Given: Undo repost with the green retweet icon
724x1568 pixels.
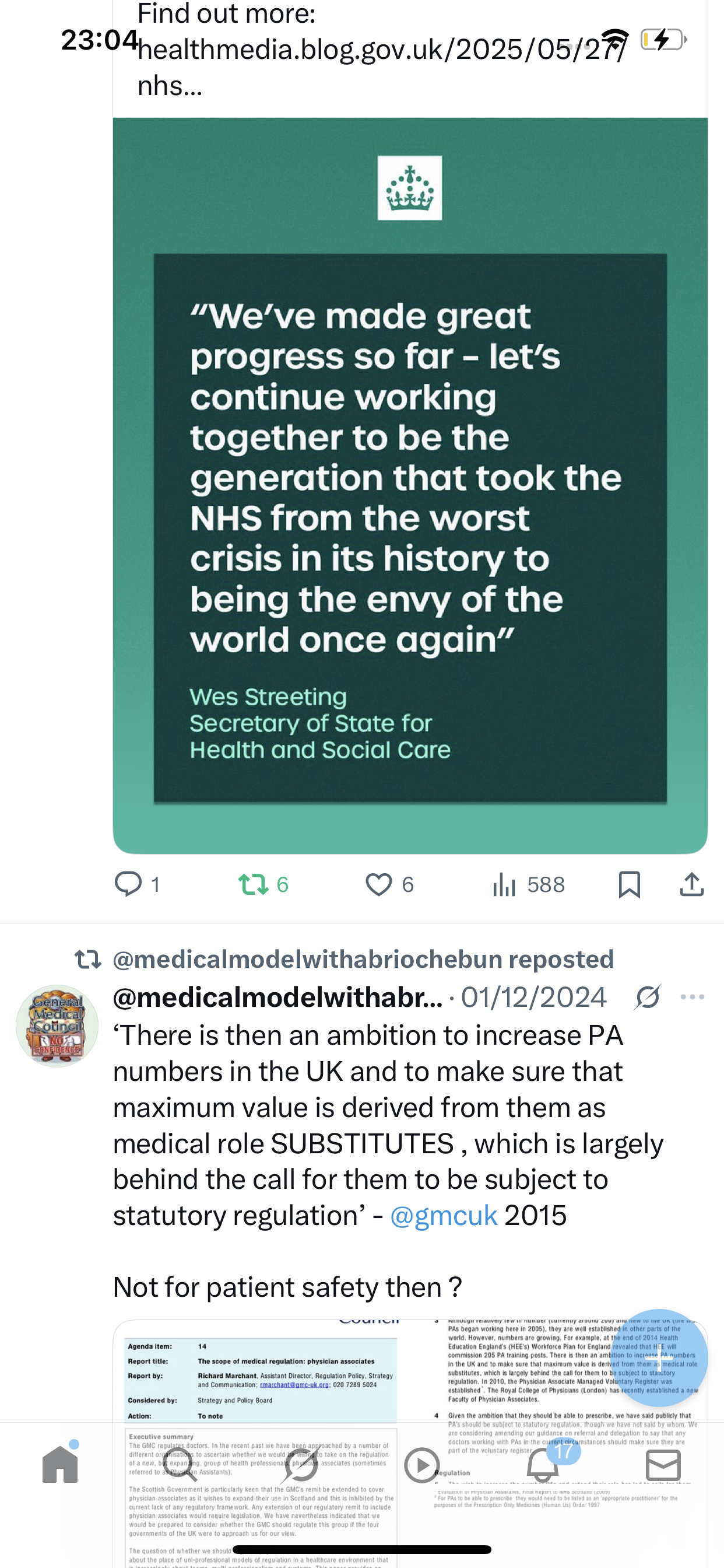Looking at the screenshot, I should click(263, 884).
